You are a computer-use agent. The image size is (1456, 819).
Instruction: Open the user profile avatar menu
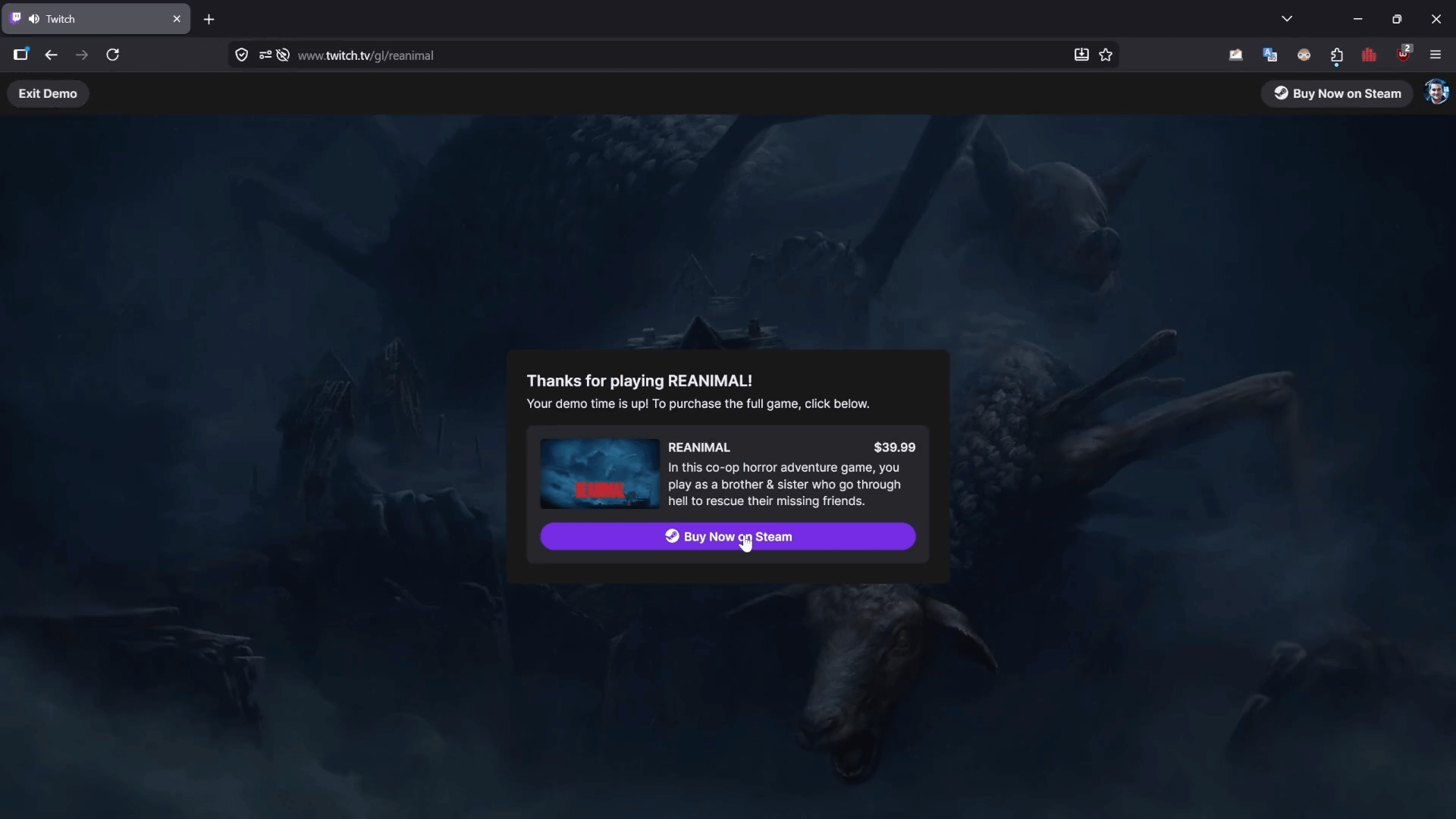[x=1436, y=93]
